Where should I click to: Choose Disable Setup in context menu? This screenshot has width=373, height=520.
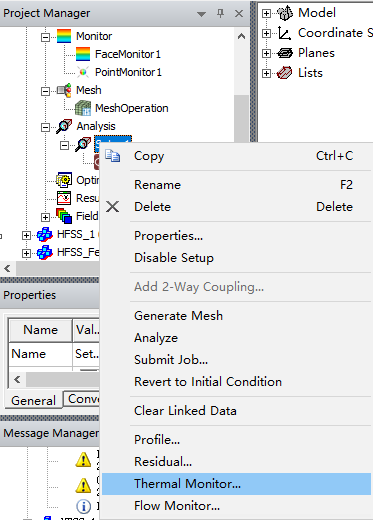(x=174, y=258)
